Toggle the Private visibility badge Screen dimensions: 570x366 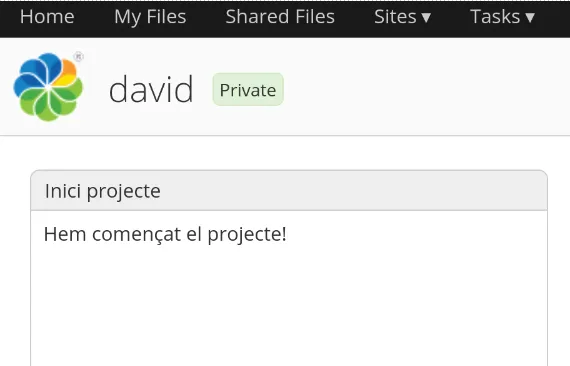click(248, 90)
